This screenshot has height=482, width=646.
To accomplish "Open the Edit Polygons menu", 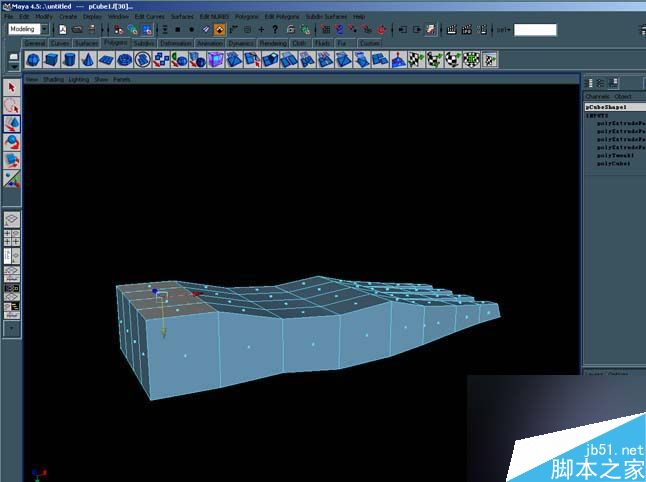I will point(282,16).
